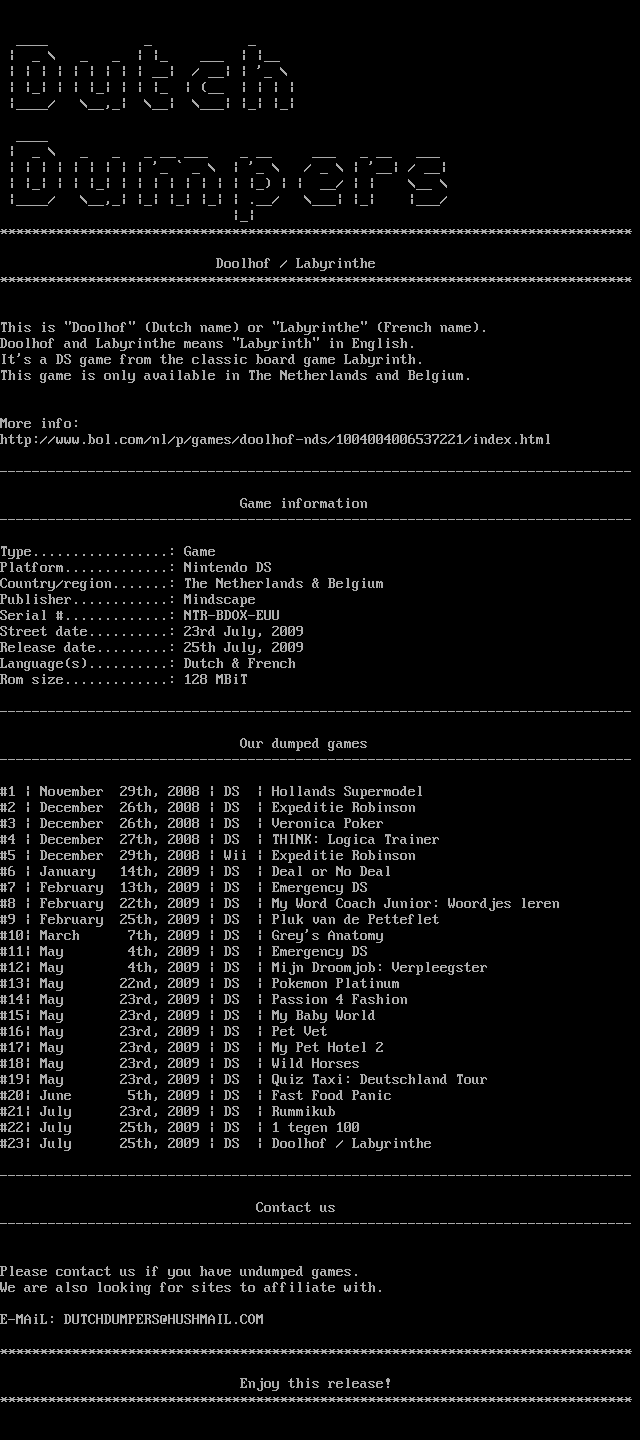Click the 'Hollands Supermodel' entry
This screenshot has width=640, height=1440.
348,792
